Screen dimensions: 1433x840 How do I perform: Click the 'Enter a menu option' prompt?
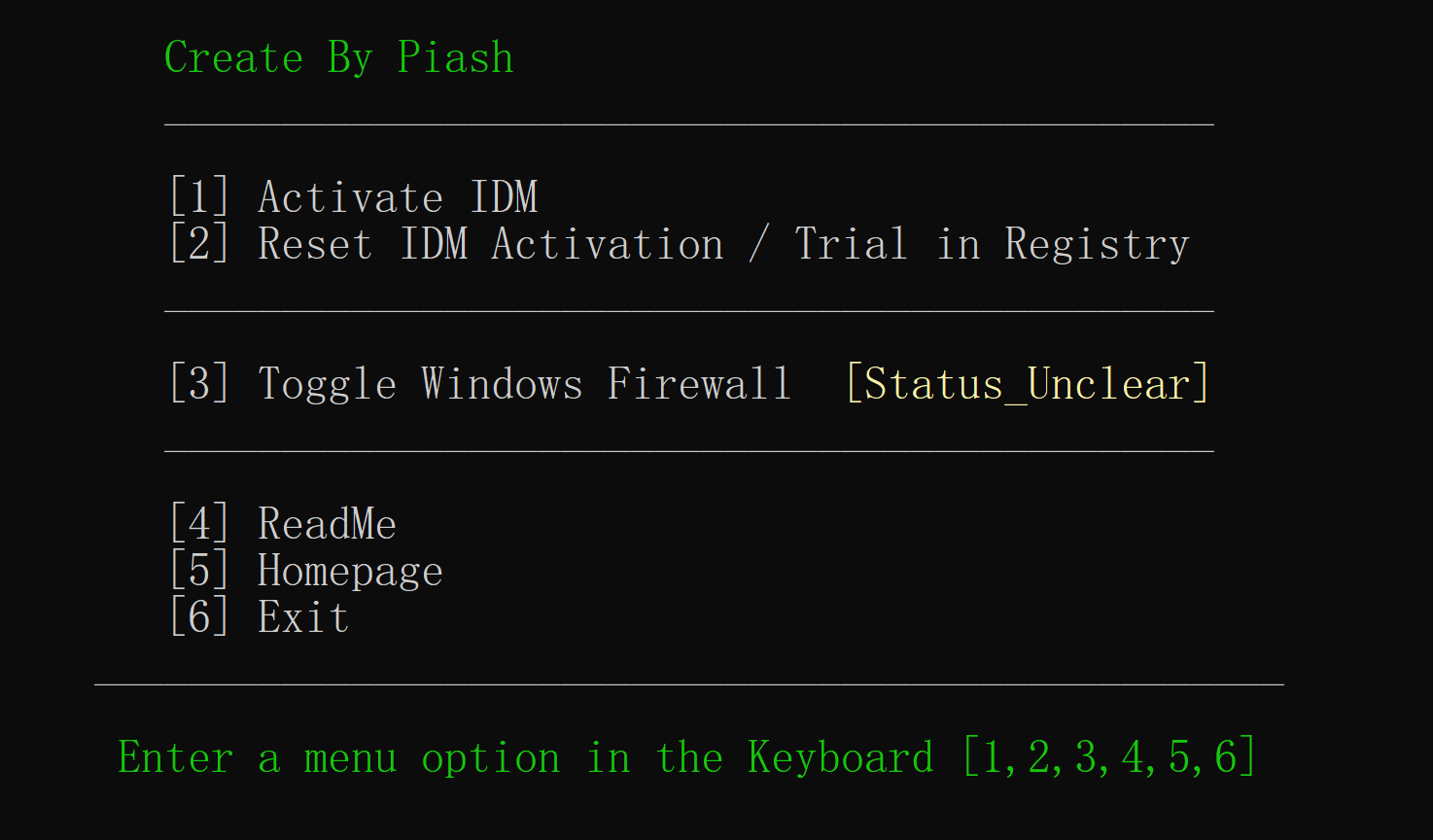[525, 757]
